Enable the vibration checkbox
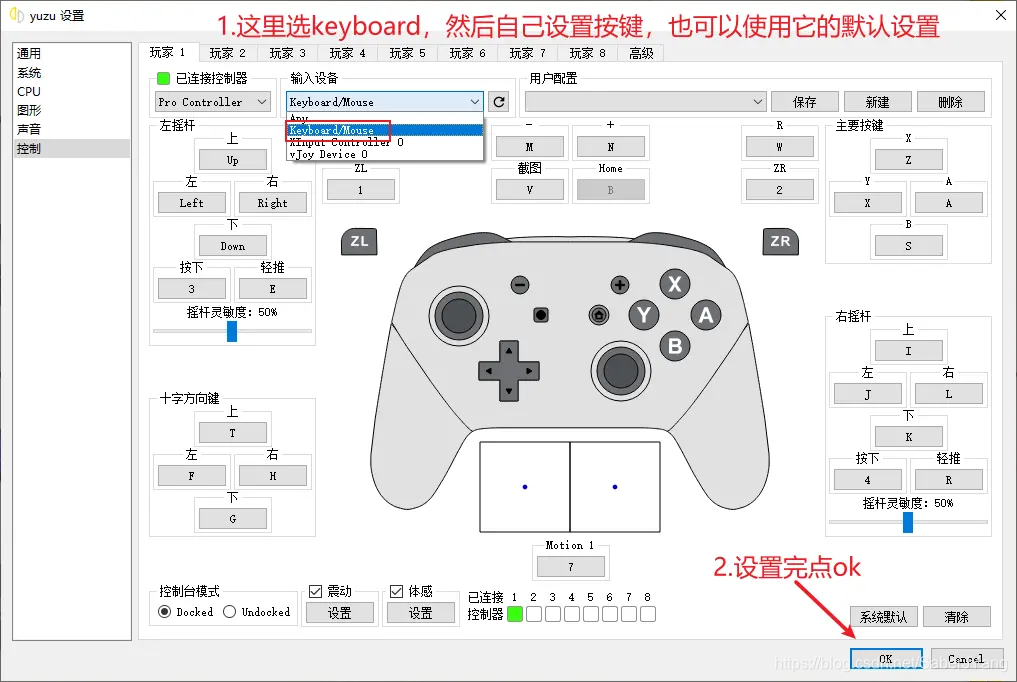The width and height of the screenshot is (1017, 682). click(x=315, y=591)
